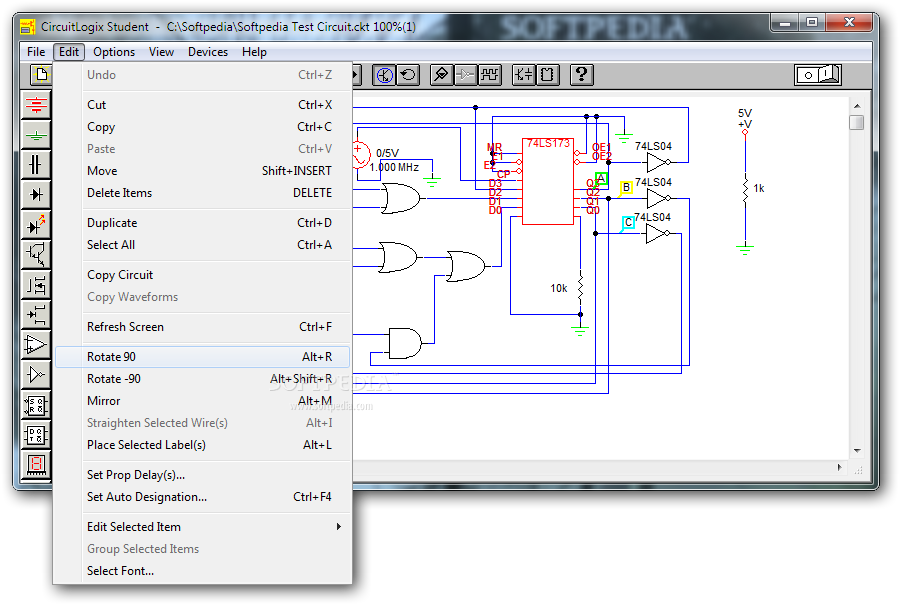Select the MOSFET component tool
900x605 pixels.
[36, 284]
